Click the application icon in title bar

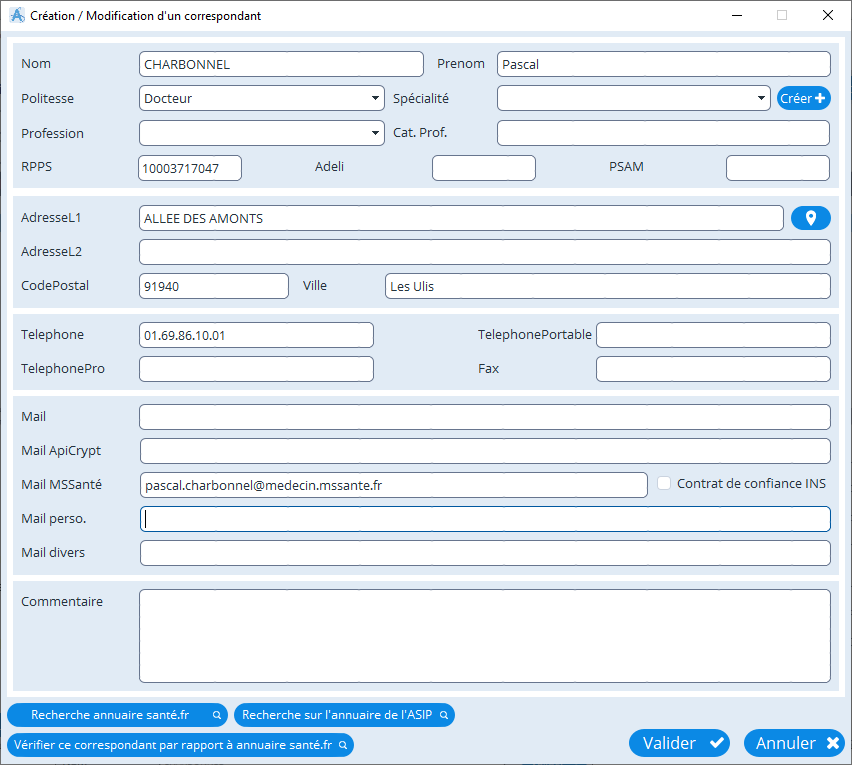[16, 15]
